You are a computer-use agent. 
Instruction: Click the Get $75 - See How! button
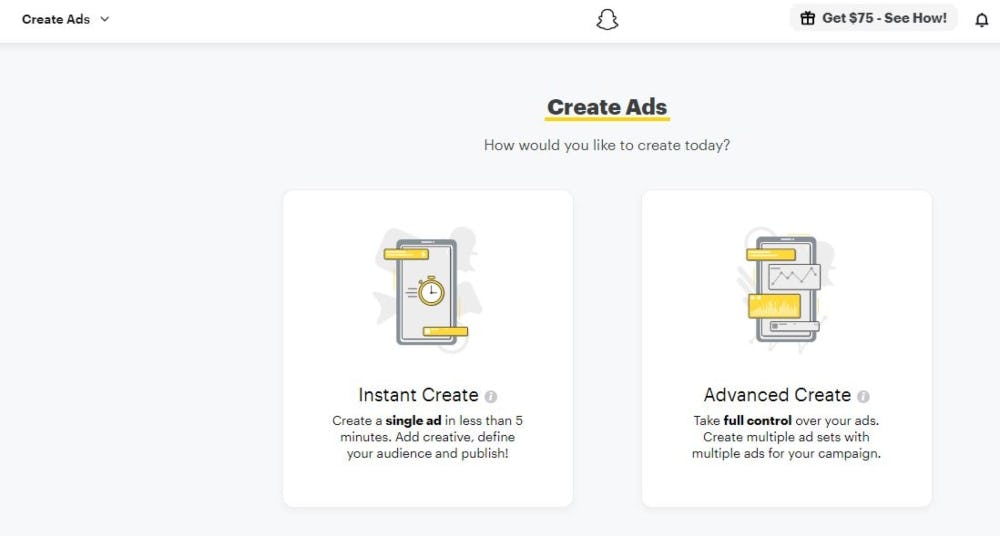(x=874, y=18)
